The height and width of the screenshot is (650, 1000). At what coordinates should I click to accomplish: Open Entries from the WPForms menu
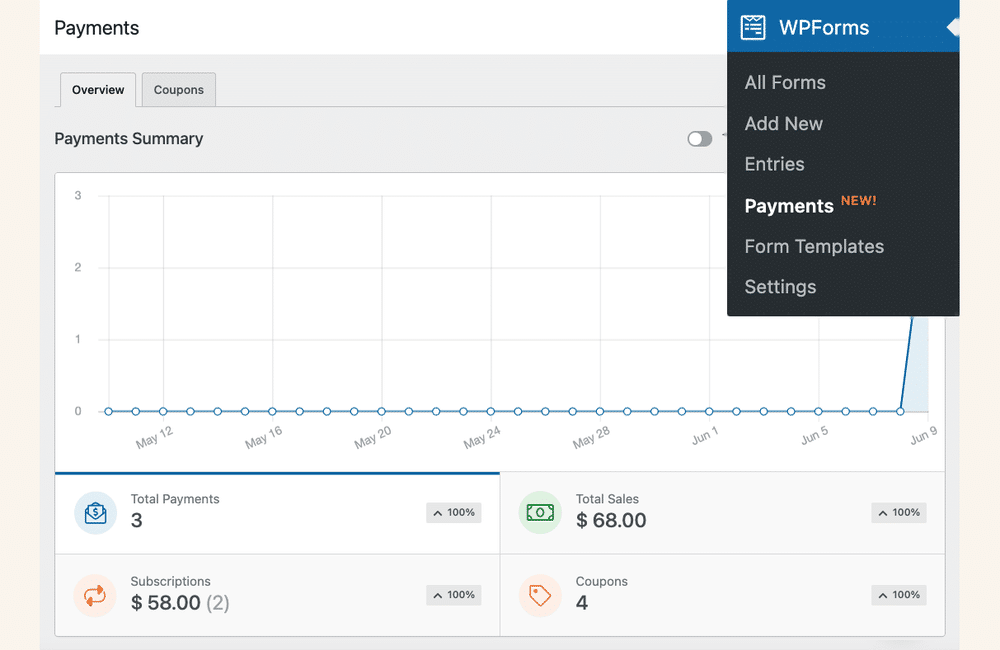click(x=774, y=164)
